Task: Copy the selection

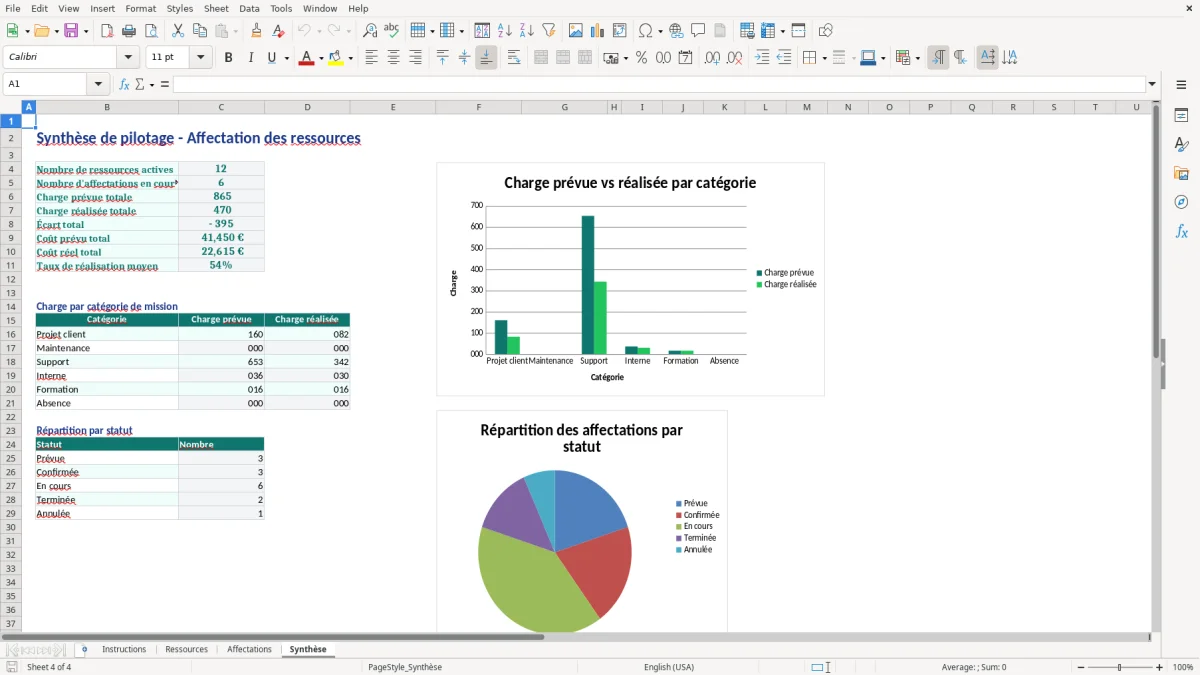Action: coord(199,31)
